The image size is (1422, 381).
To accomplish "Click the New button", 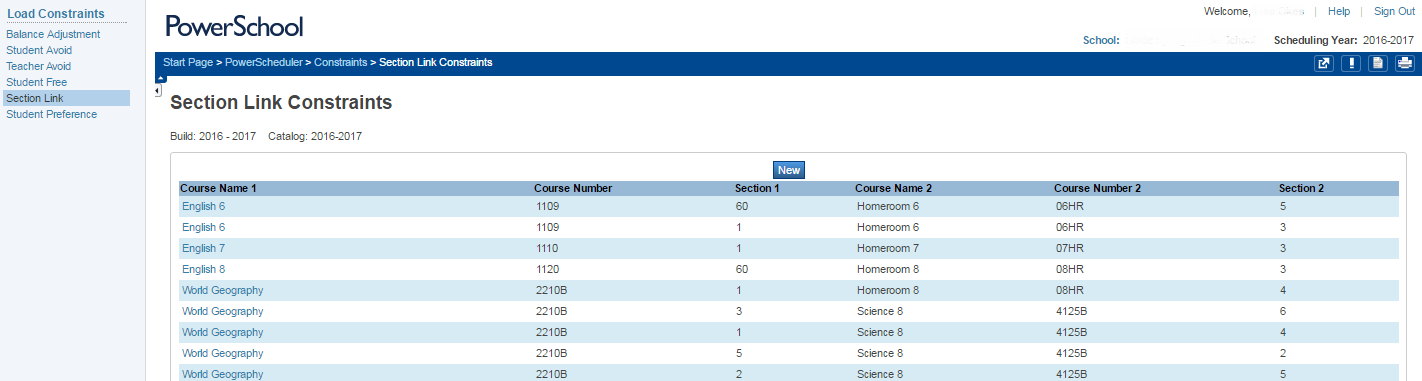I will click(789, 170).
